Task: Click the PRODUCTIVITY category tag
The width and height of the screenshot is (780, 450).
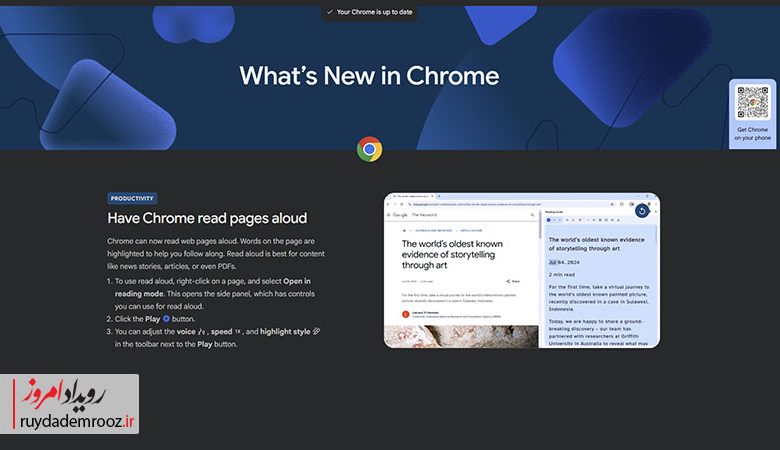Action: tap(132, 198)
